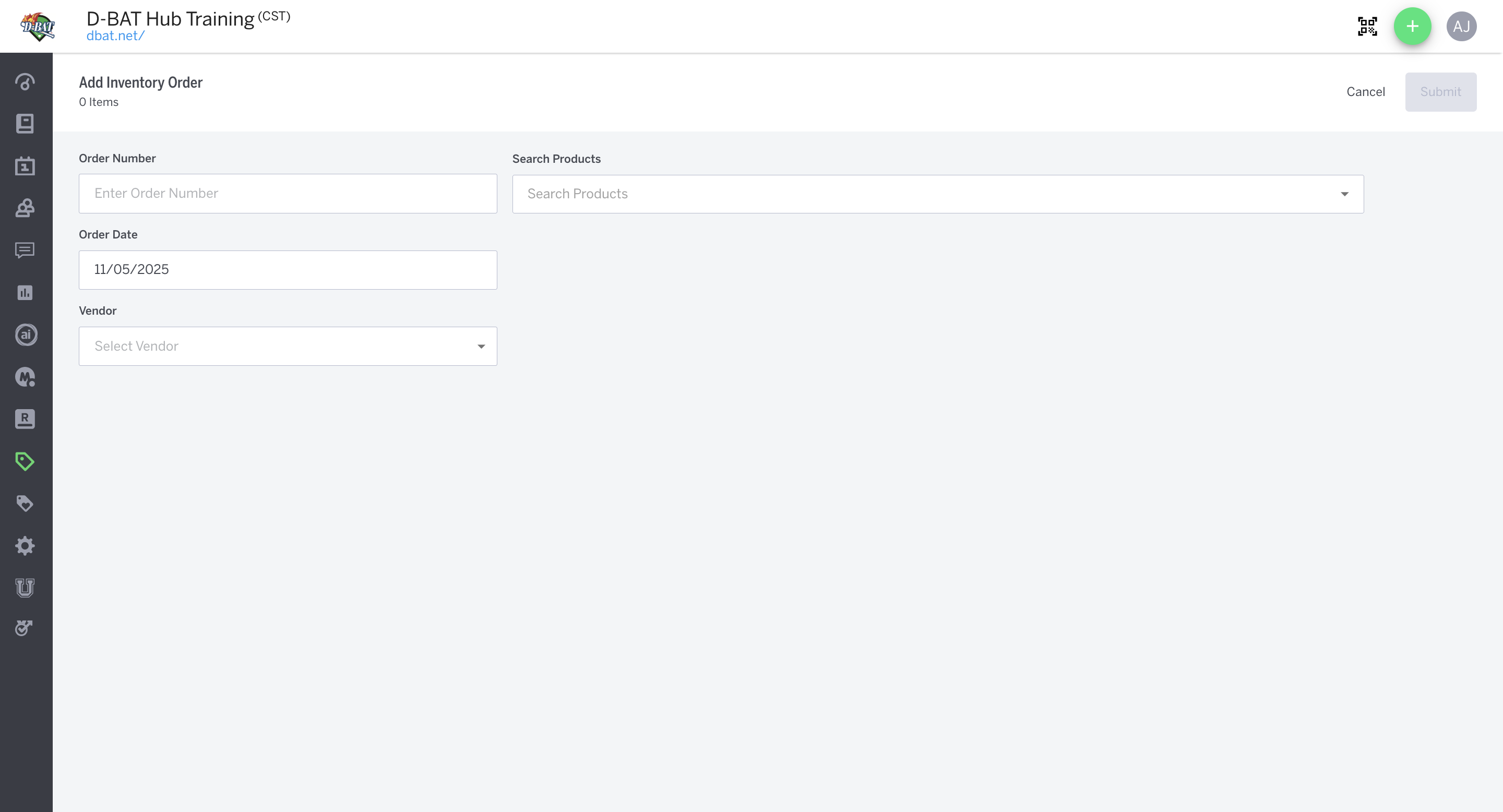Click the circular 'ai' sidebar icon

click(26, 335)
